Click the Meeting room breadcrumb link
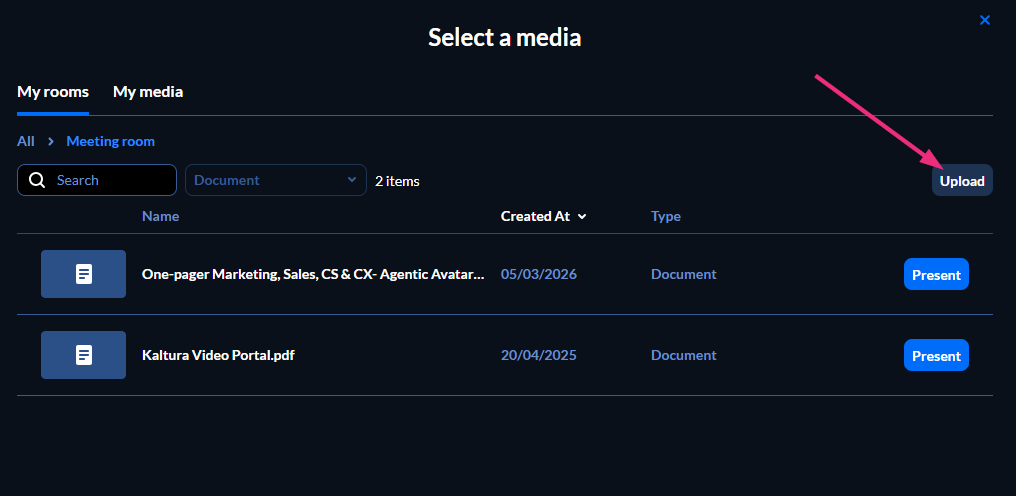This screenshot has width=1016, height=496. (x=111, y=141)
